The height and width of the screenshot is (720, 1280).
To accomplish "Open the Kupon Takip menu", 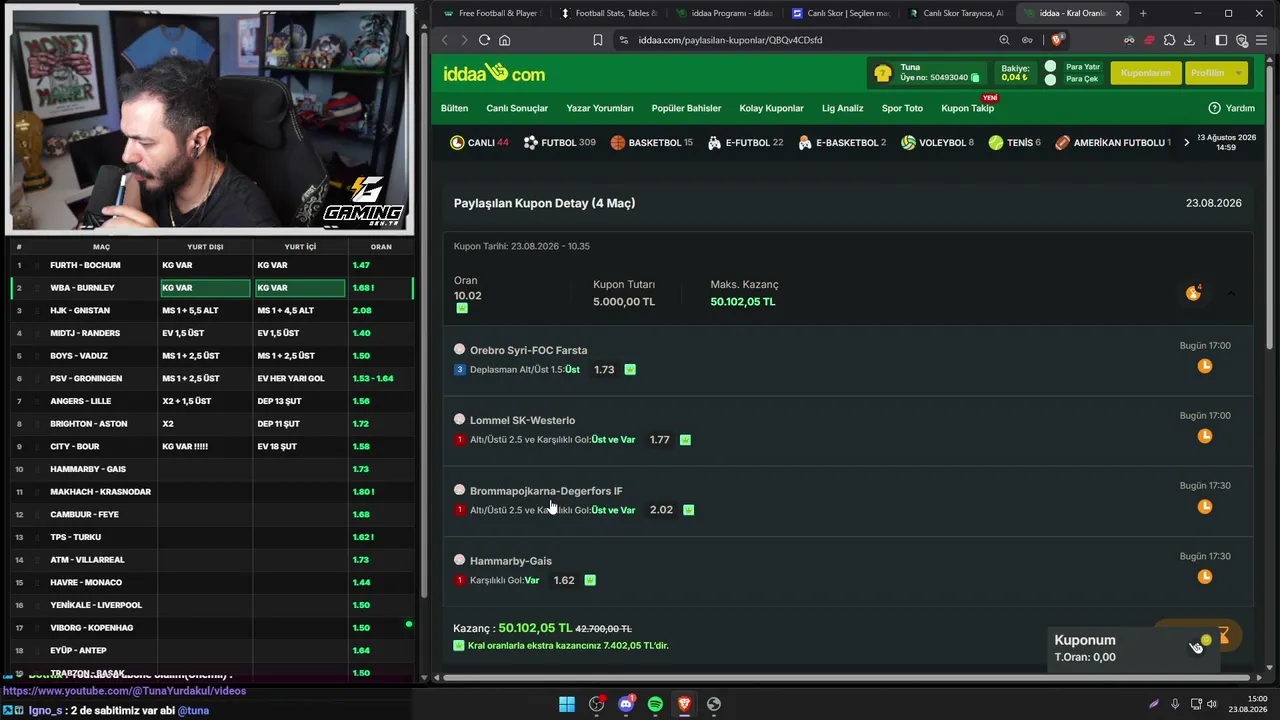I will 967,108.
